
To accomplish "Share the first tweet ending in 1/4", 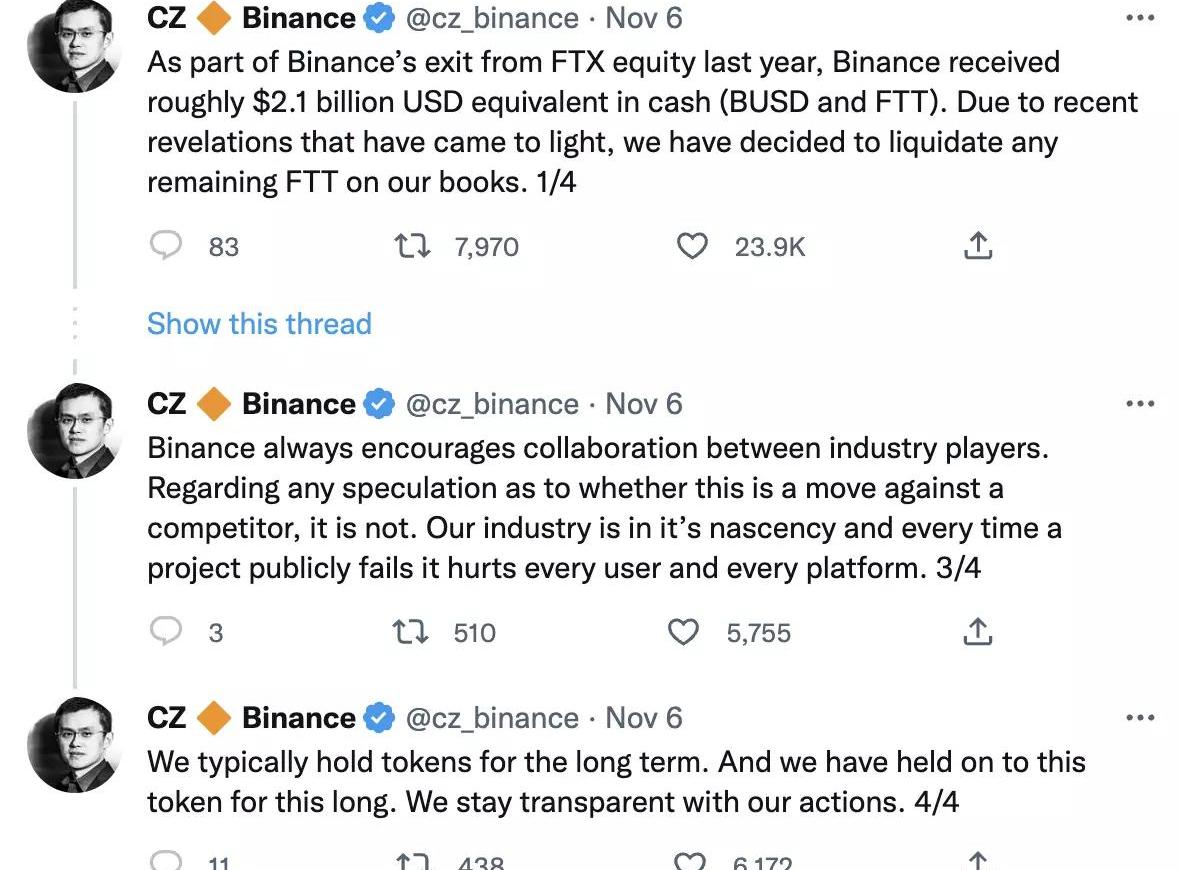I will (977, 245).
